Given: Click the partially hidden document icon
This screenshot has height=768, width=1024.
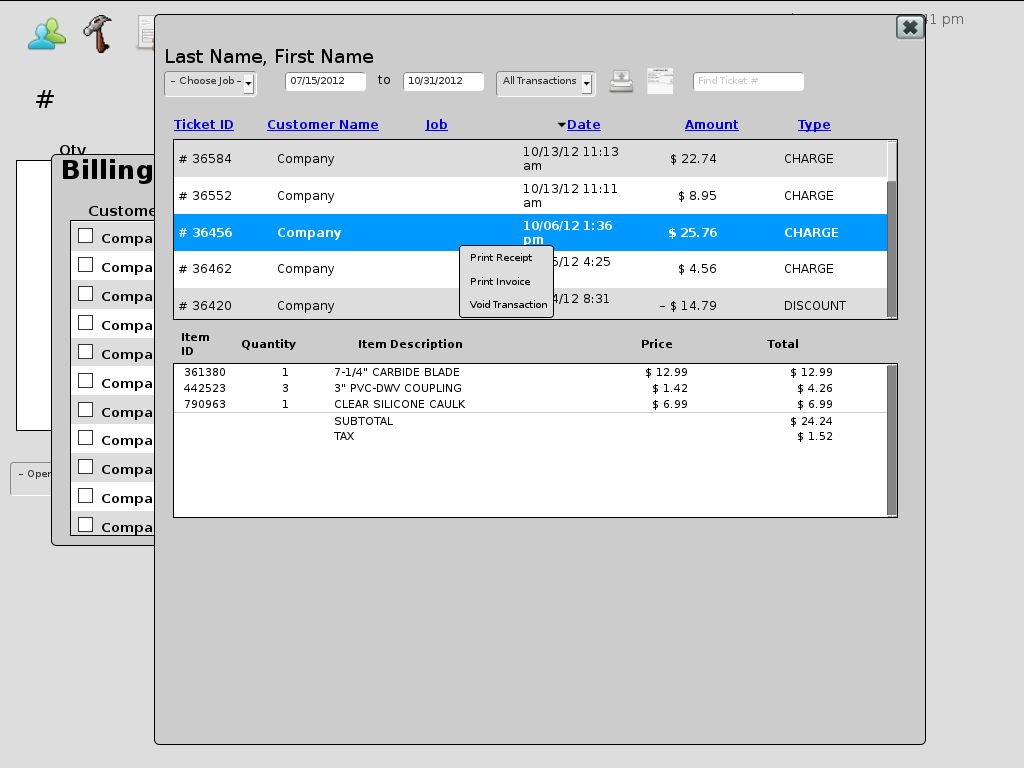Looking at the screenshot, I should [x=146, y=33].
